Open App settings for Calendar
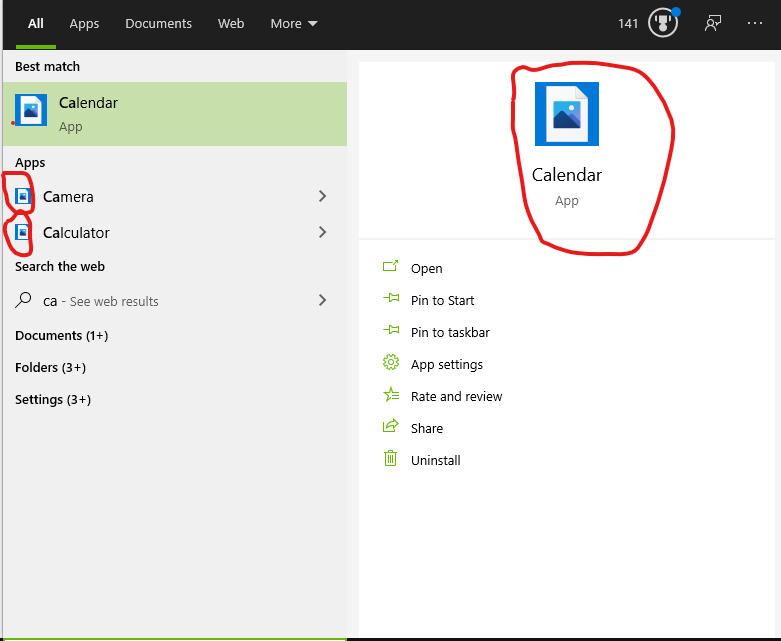Screen dimensions: 781x641 447,365
